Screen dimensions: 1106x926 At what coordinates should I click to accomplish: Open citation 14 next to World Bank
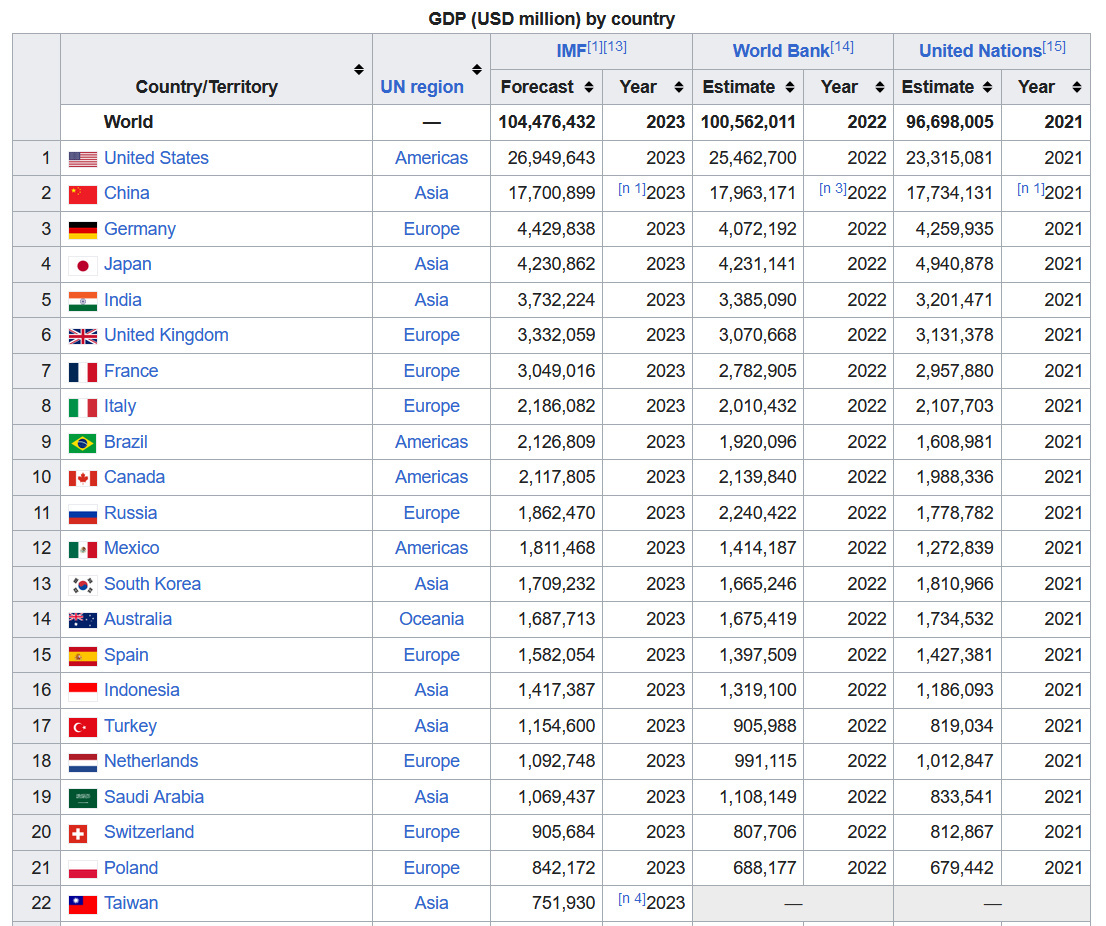[x=842, y=47]
